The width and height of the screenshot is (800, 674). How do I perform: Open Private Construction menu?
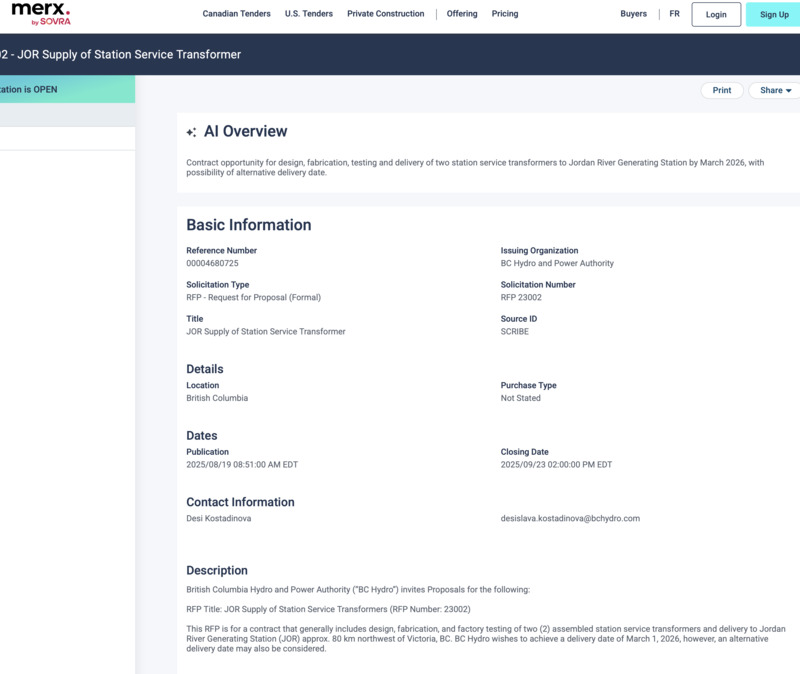point(386,14)
